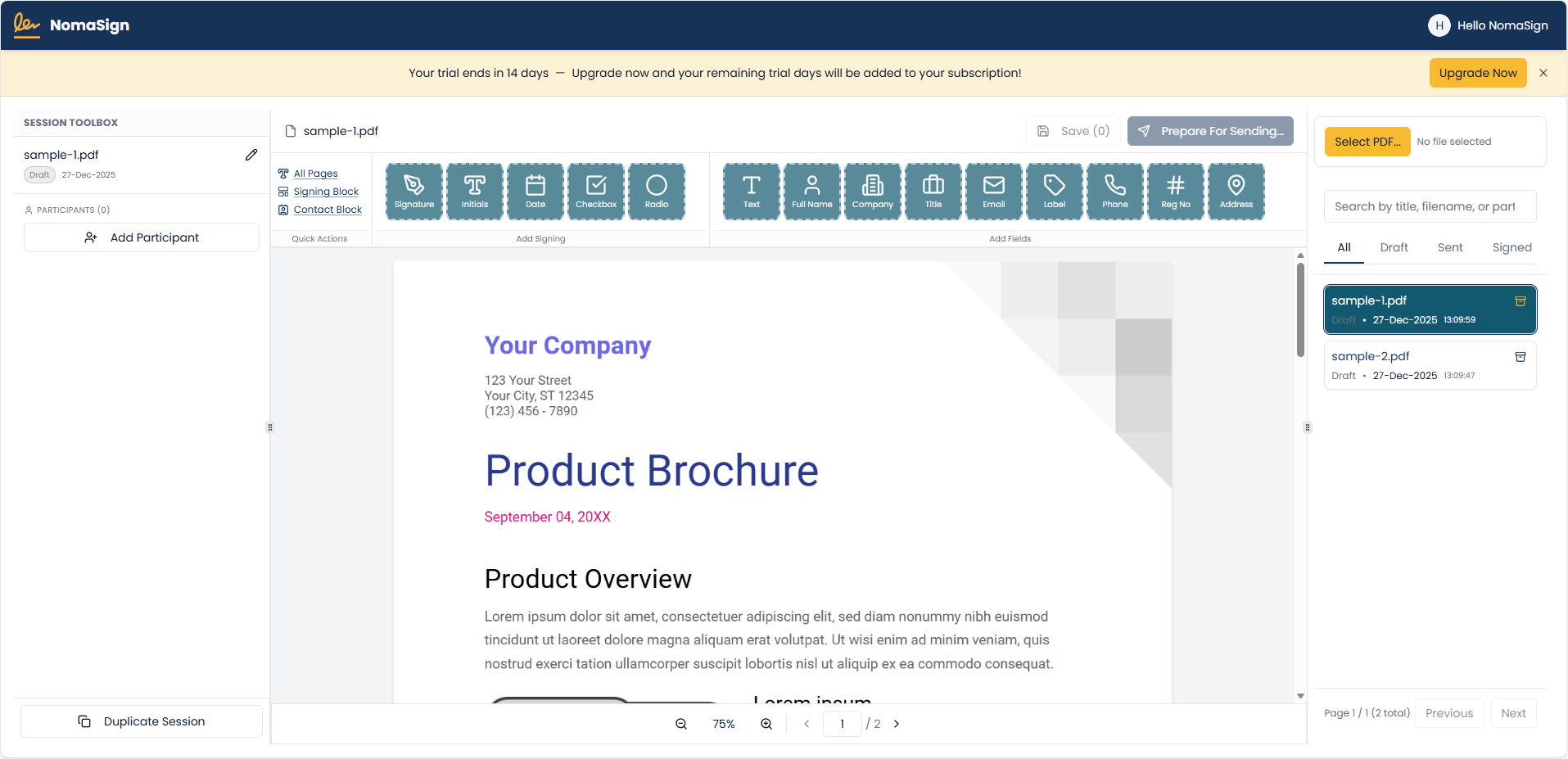Zoom into the document with the magnifier
Image resolution: width=1568 pixels, height=759 pixels.
[x=766, y=724]
